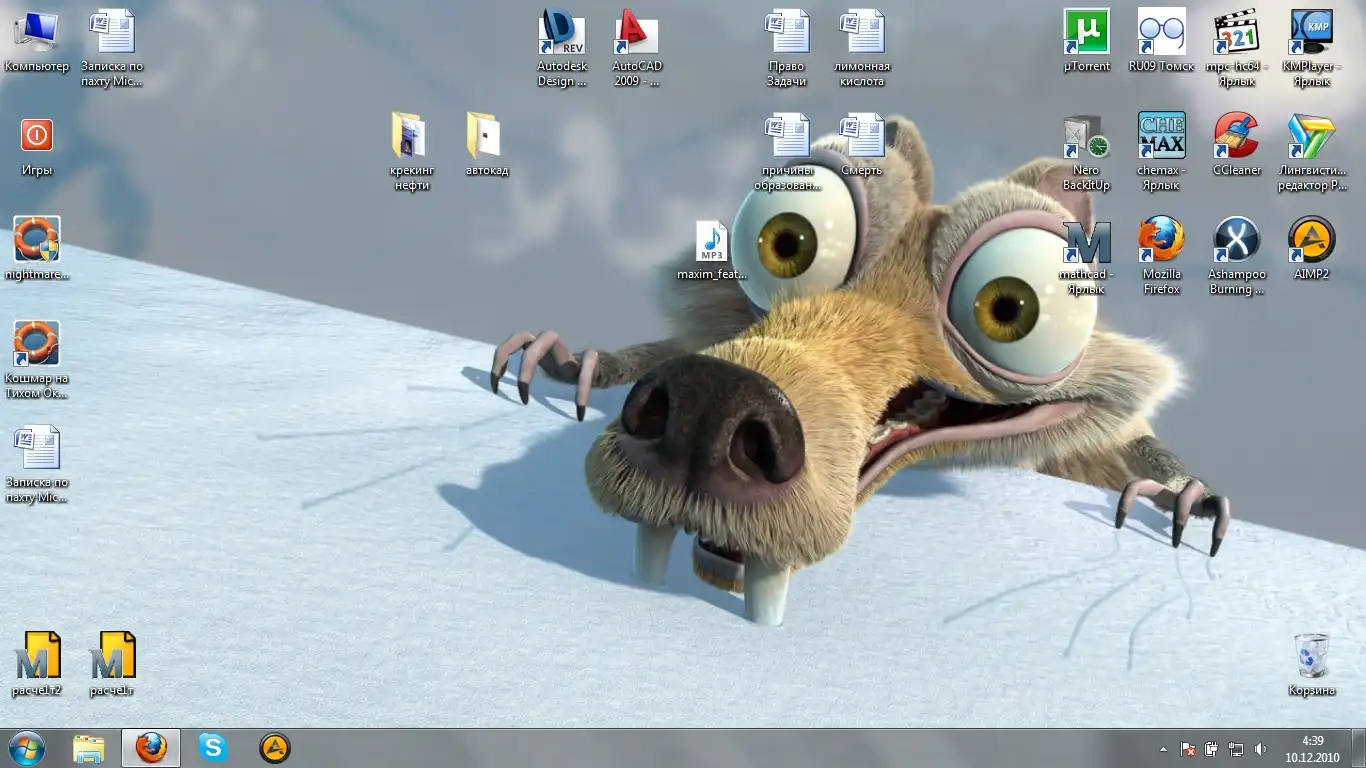The height and width of the screenshot is (768, 1366).
Task: Open Windows Explorer from the taskbar
Action: [x=89, y=748]
